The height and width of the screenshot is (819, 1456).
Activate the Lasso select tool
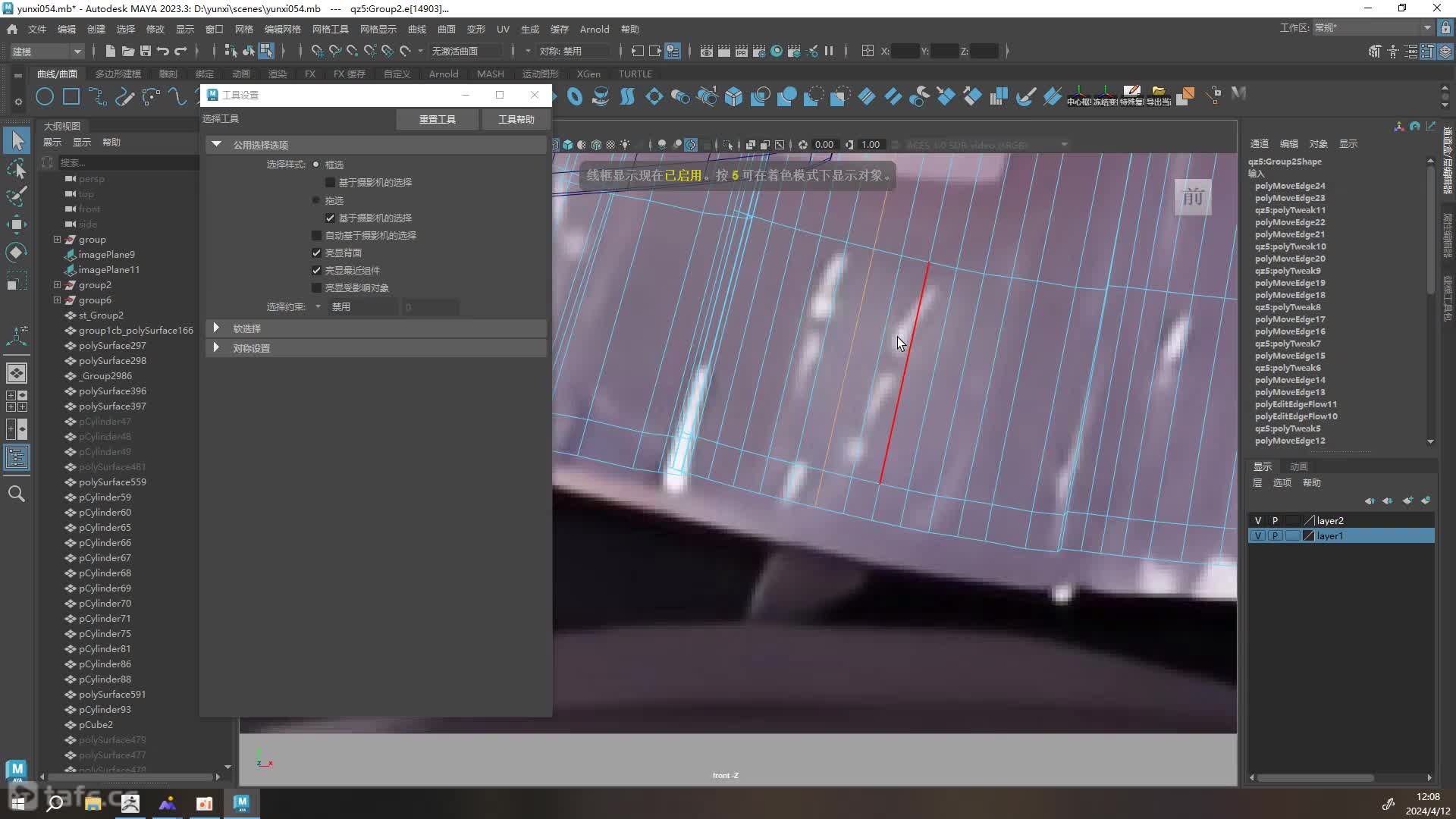click(x=17, y=168)
